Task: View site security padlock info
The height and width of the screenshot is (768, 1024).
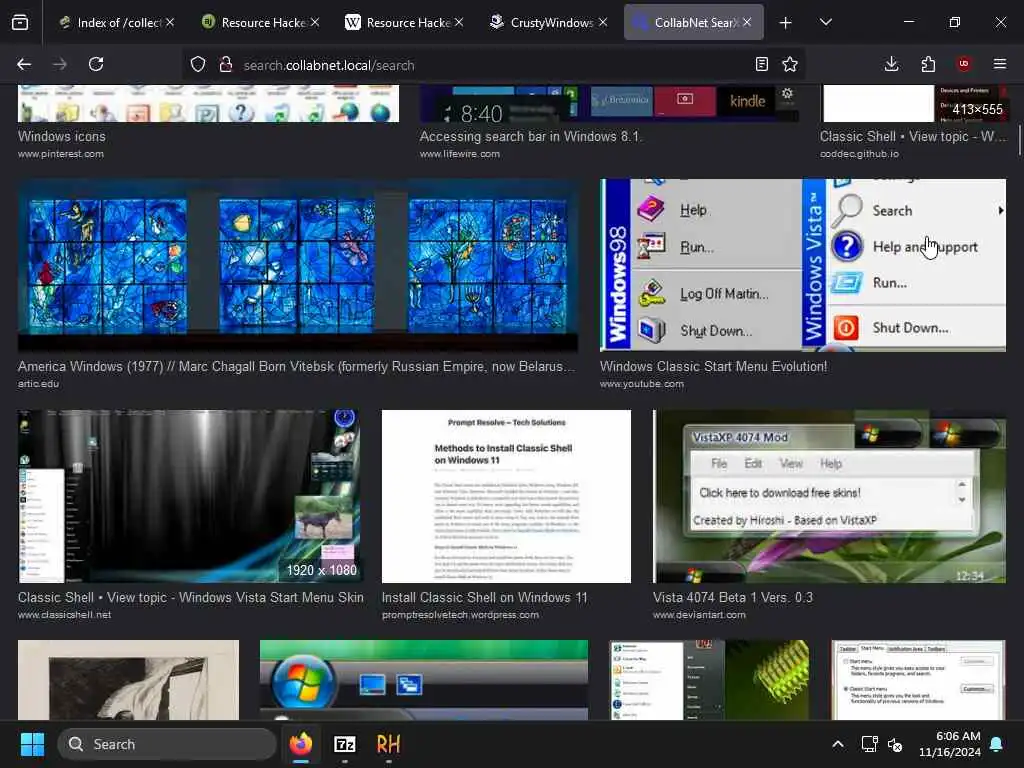Action: click(x=226, y=65)
